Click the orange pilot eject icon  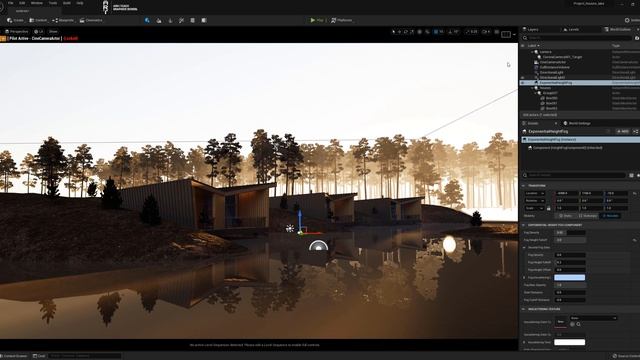point(3,38)
